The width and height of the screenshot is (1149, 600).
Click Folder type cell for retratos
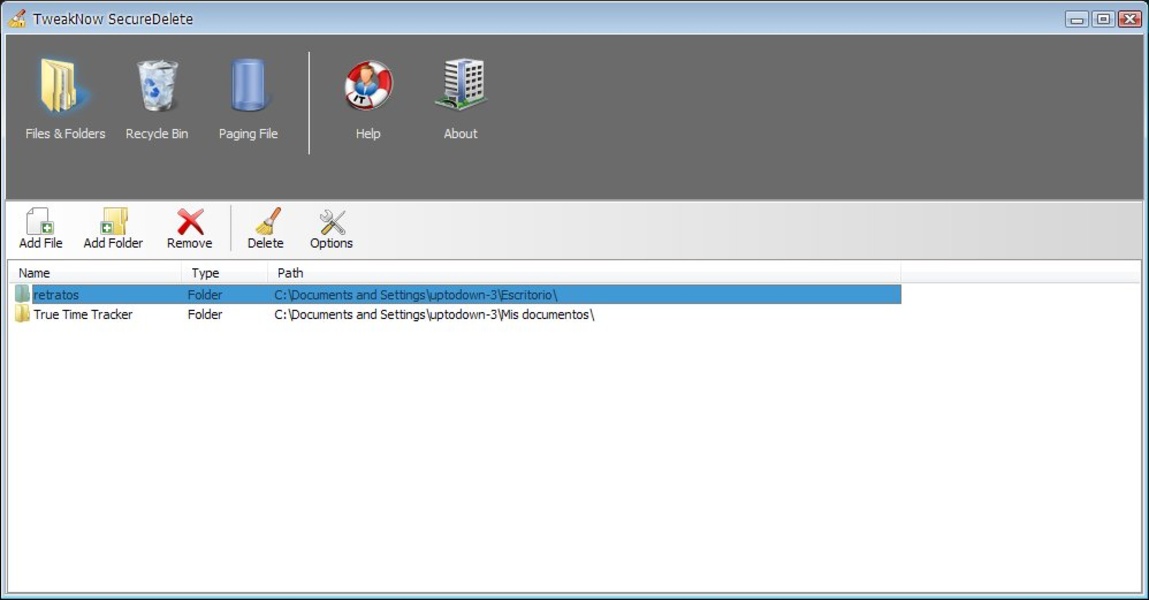[x=204, y=295]
